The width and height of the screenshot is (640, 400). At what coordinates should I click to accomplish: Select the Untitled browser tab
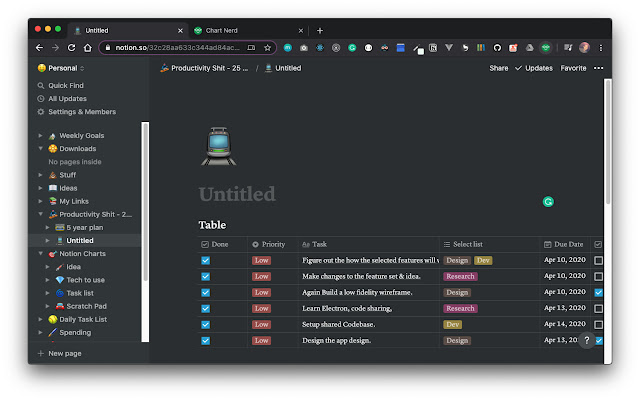tap(127, 31)
